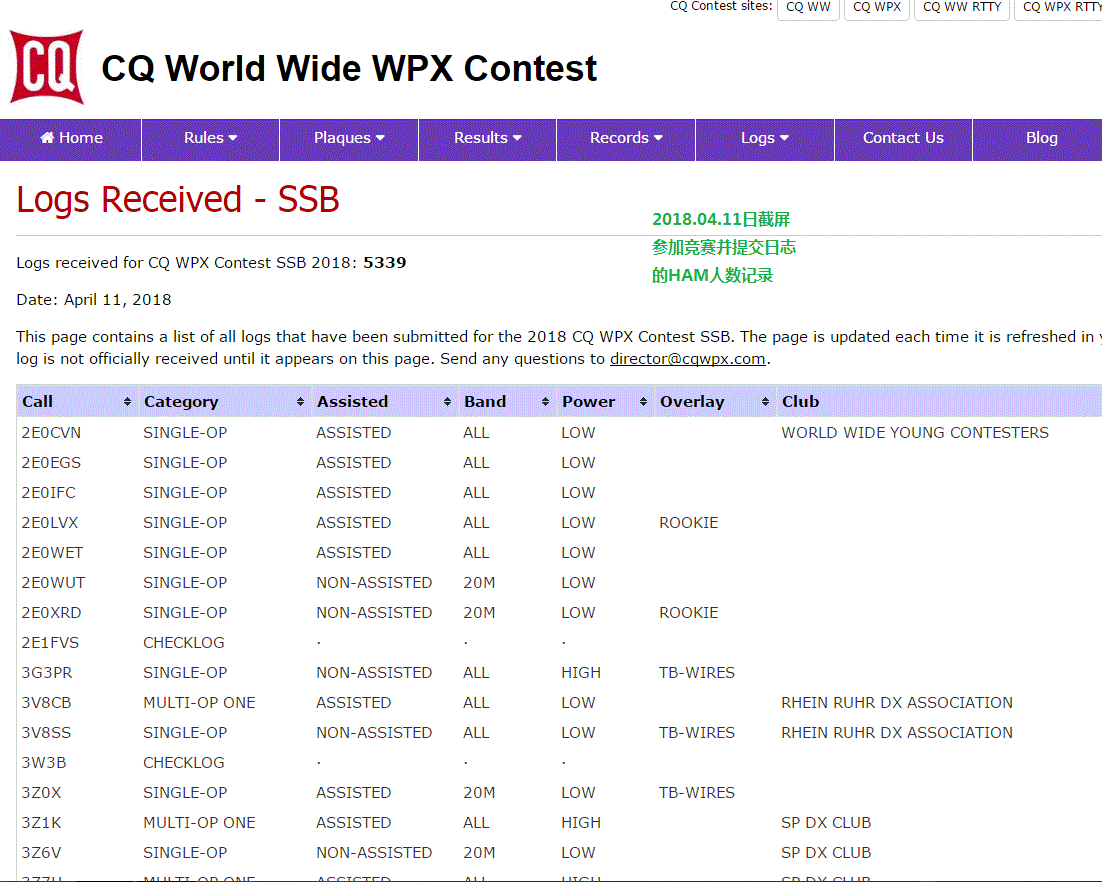Open the Records dropdown menu
The height and width of the screenshot is (882, 1102).
(625, 138)
